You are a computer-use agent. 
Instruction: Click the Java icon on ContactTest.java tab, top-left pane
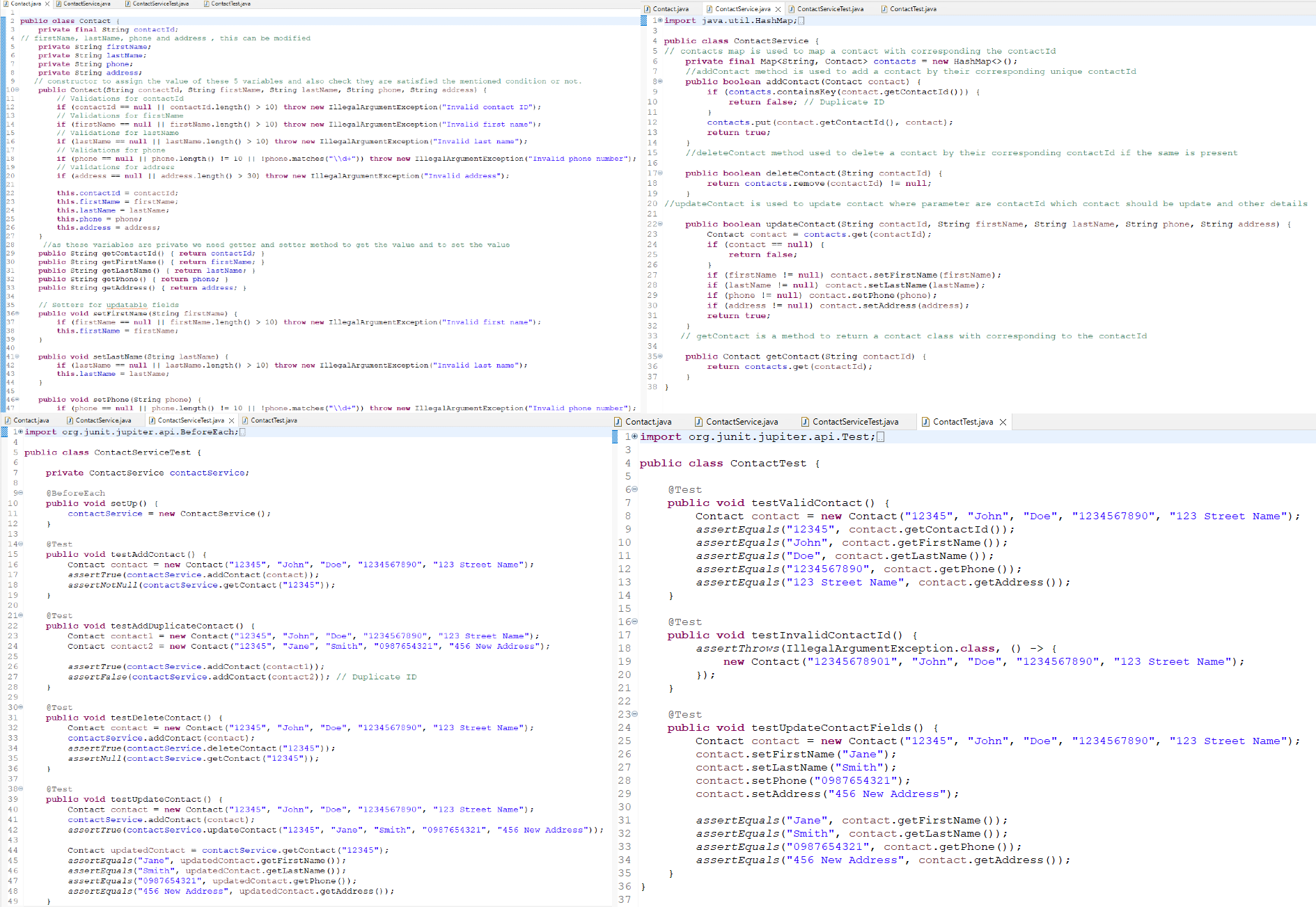click(206, 3)
